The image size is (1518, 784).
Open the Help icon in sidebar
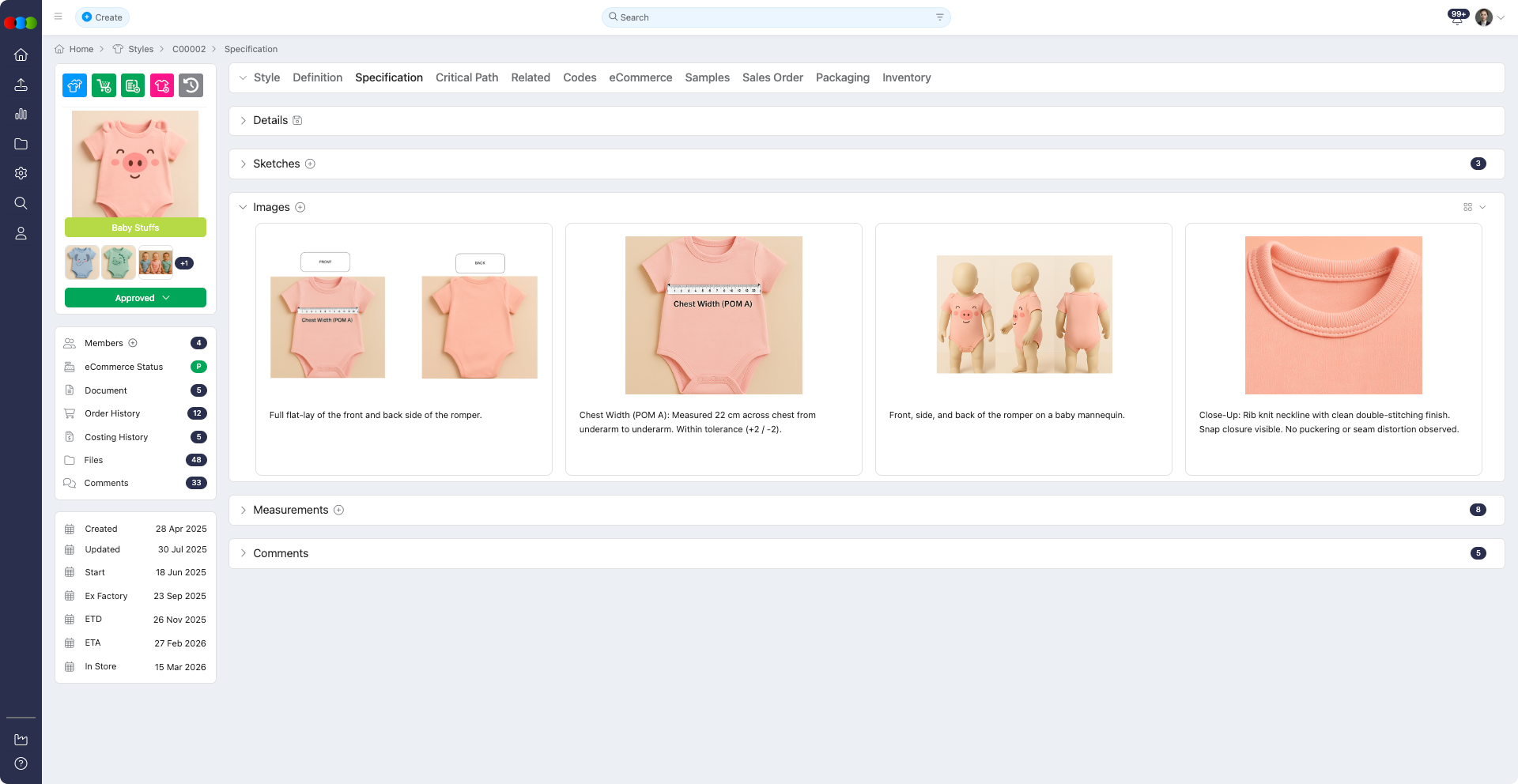click(21, 763)
